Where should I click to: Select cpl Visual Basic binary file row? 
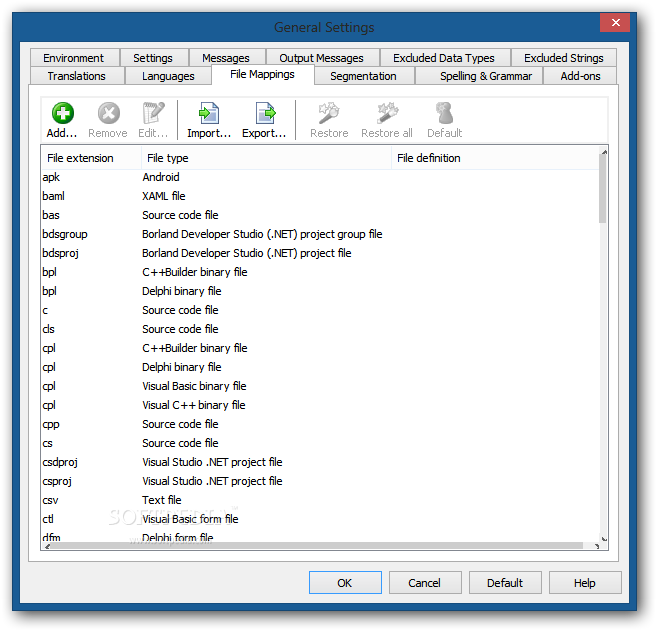coord(320,386)
